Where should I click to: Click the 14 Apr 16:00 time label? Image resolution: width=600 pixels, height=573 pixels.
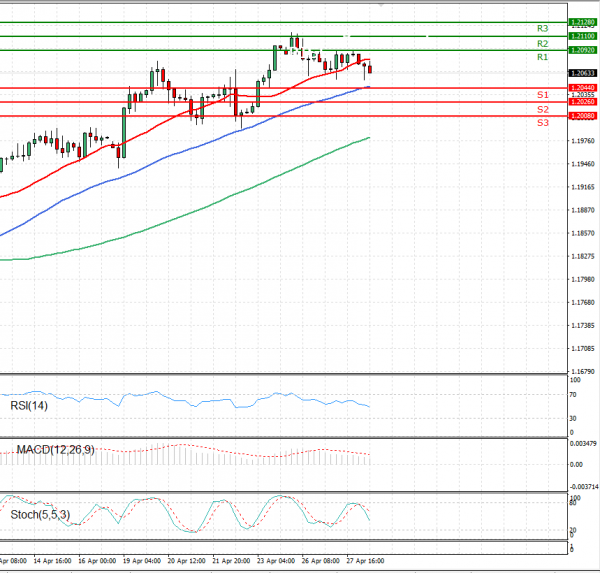click(52, 561)
